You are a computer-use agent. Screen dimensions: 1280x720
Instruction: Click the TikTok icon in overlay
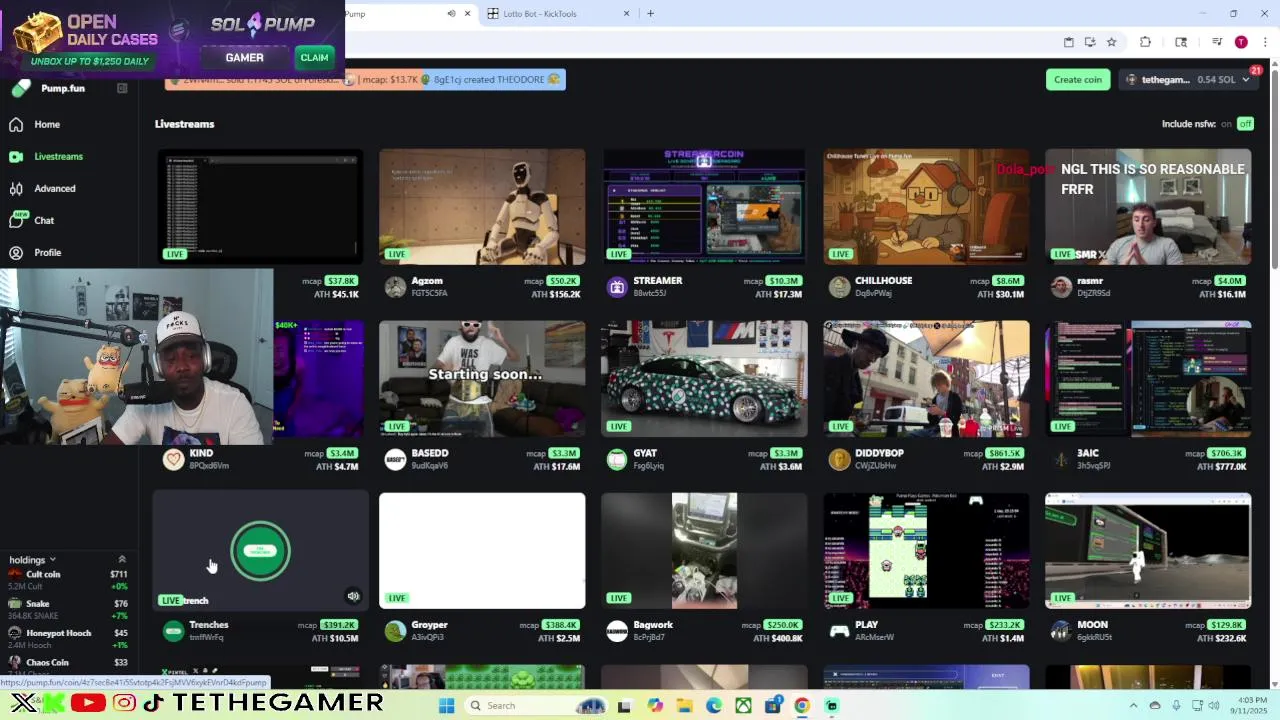[x=153, y=704]
